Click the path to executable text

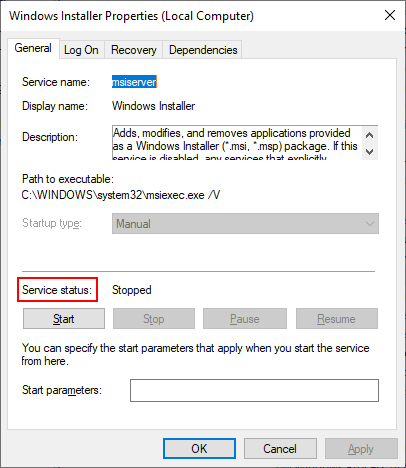point(121,195)
